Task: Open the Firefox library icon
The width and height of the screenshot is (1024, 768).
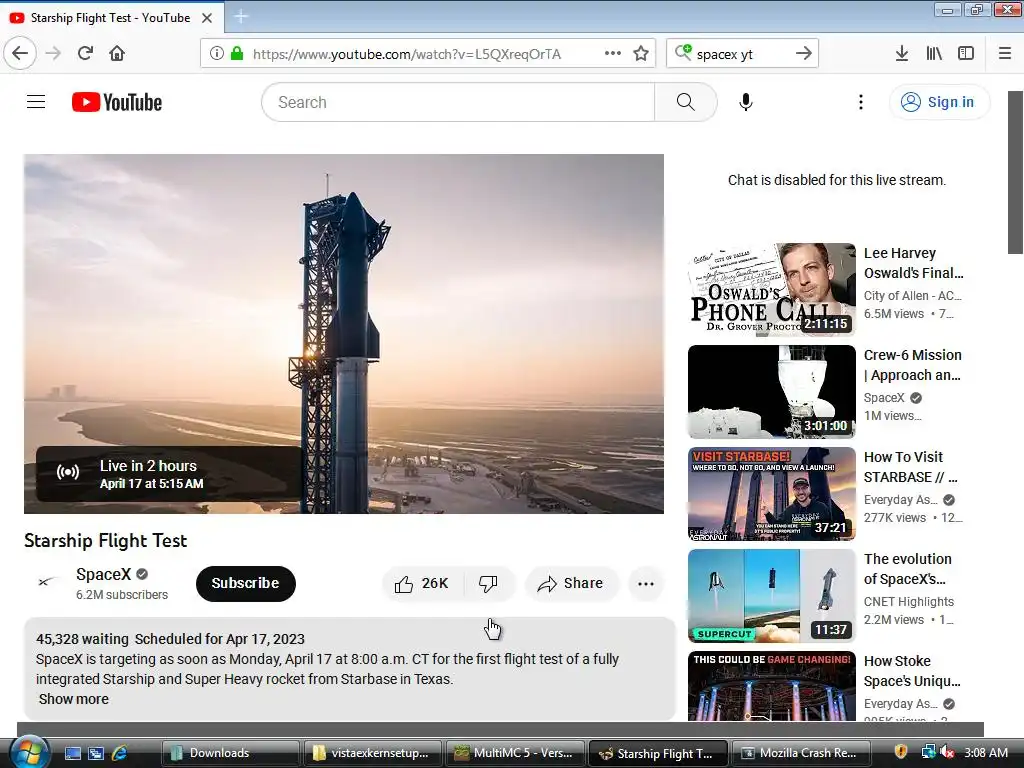Action: pos(934,53)
